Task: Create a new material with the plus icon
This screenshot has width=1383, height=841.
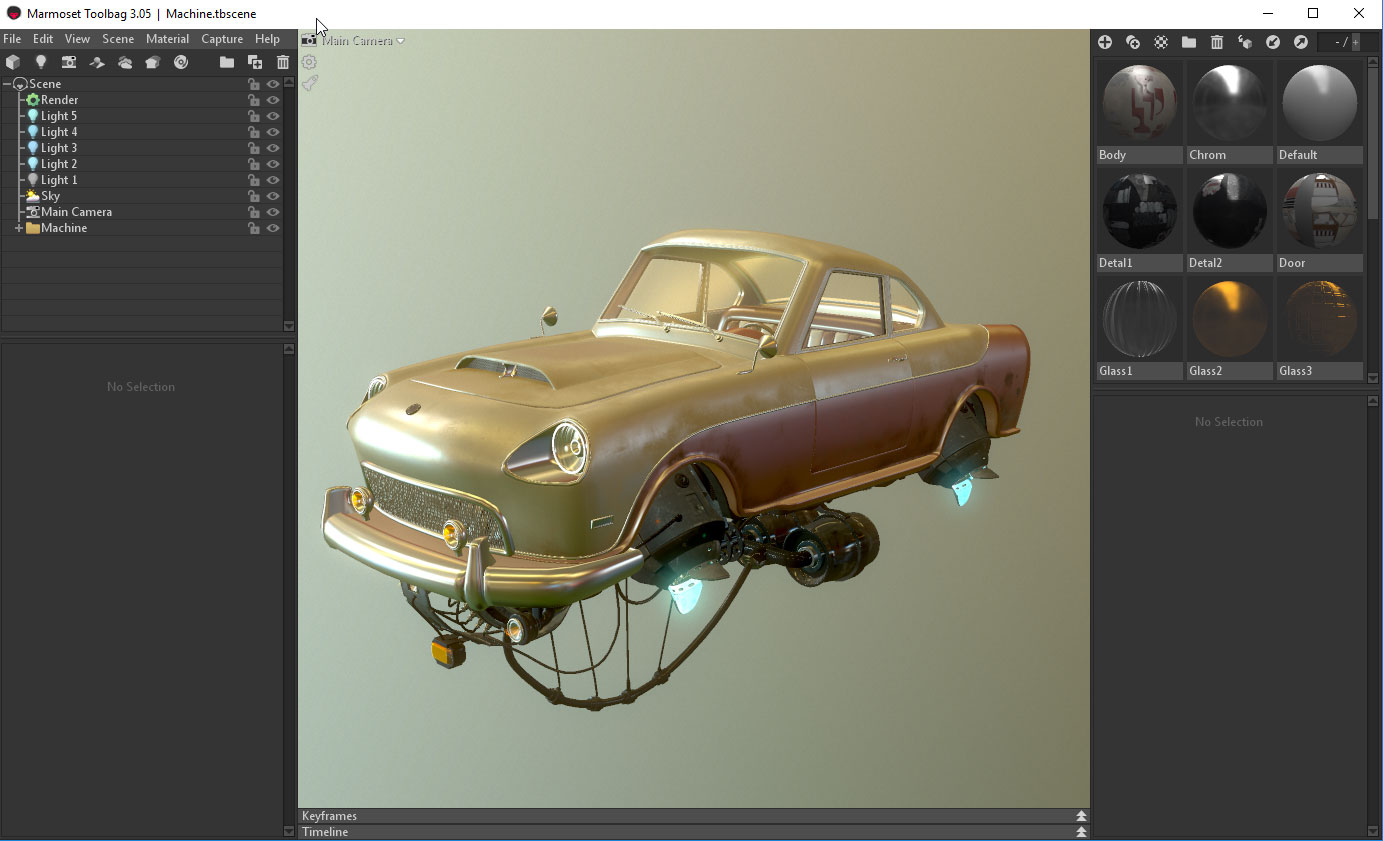Action: tap(1104, 42)
